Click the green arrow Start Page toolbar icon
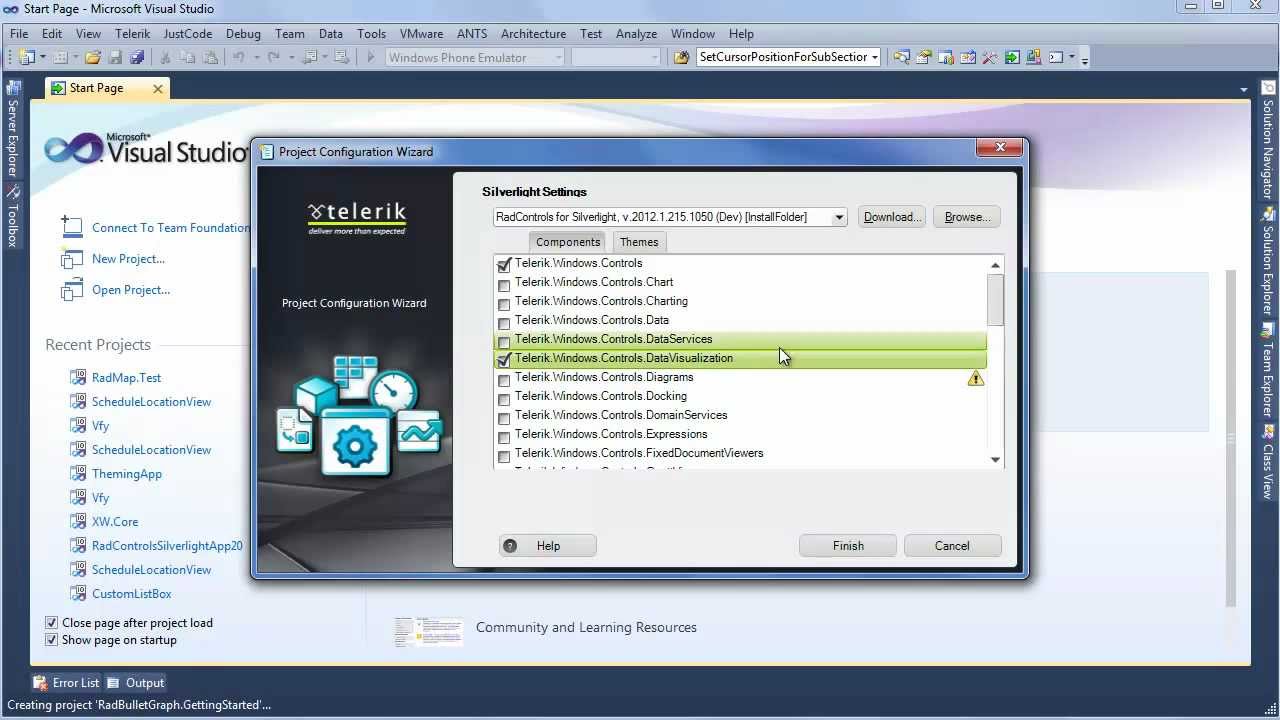Screen dimensions: 1280x720 click(x=1011, y=57)
